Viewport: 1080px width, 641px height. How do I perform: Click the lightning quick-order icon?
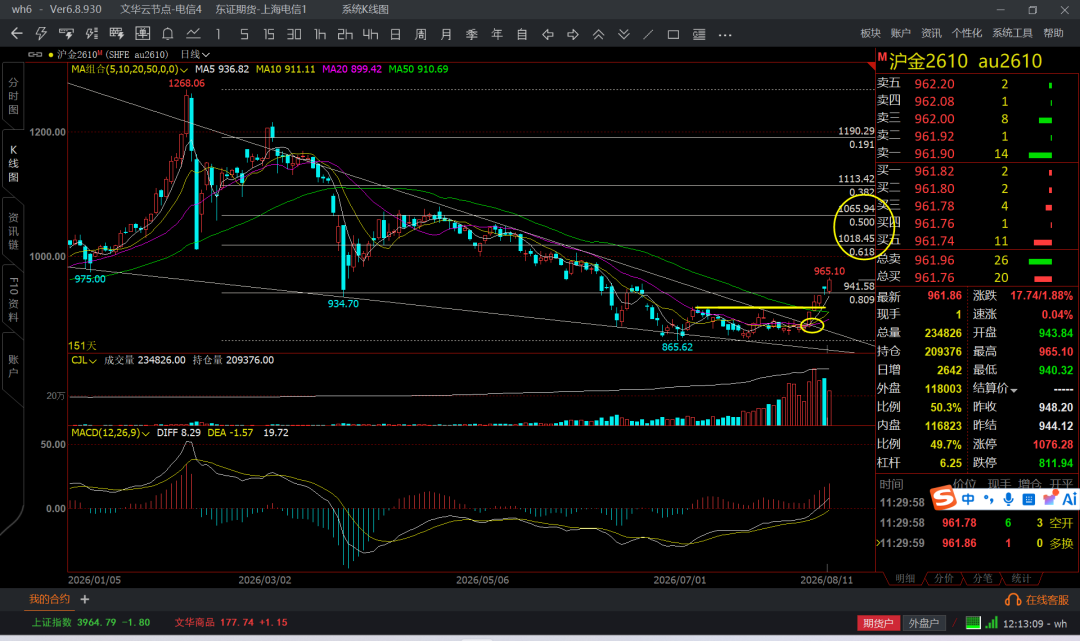(x=41, y=34)
